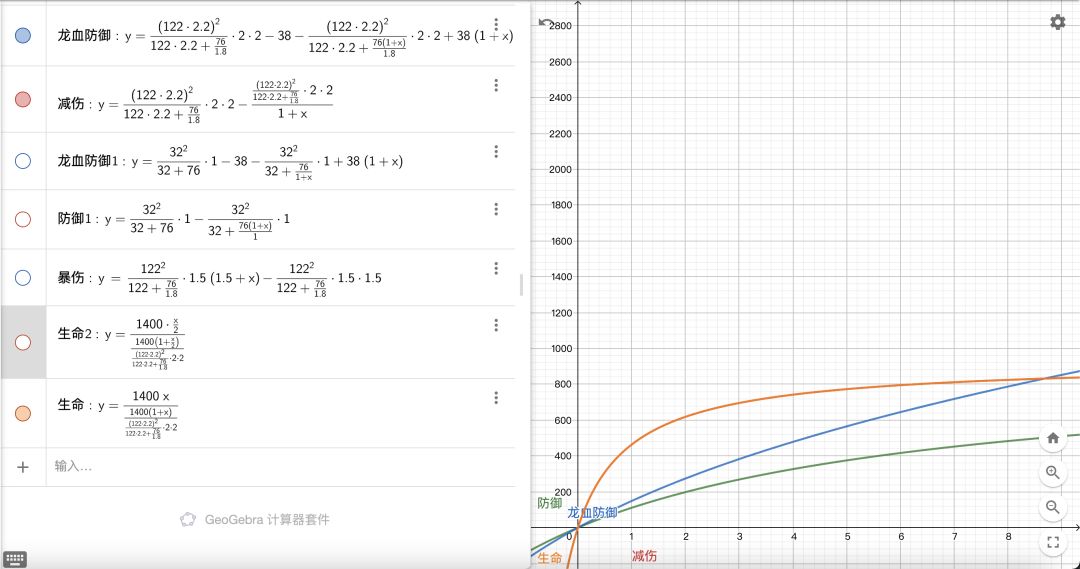Show the 暴伤 function graph
This screenshot has width=1080, height=569.
point(23,278)
